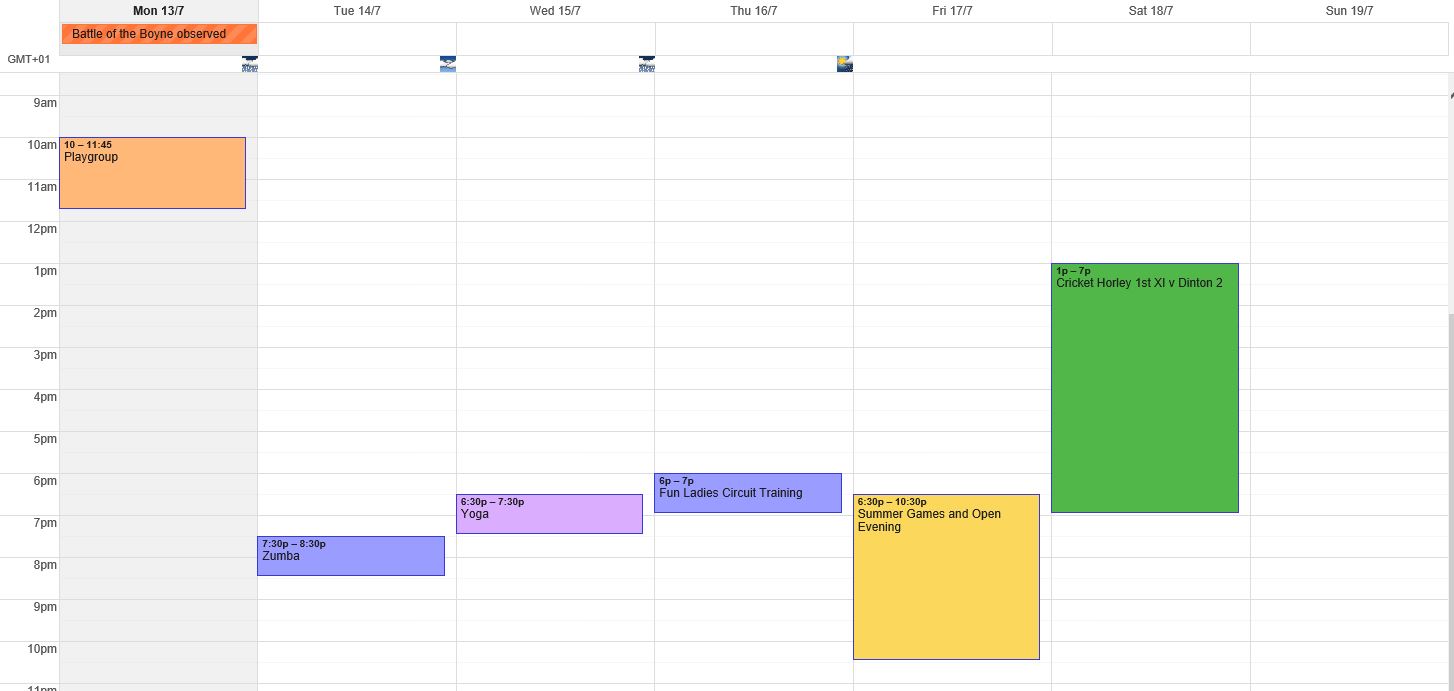Click the weather icon for Monday 13/7
This screenshot has width=1454, height=691.
[249, 64]
